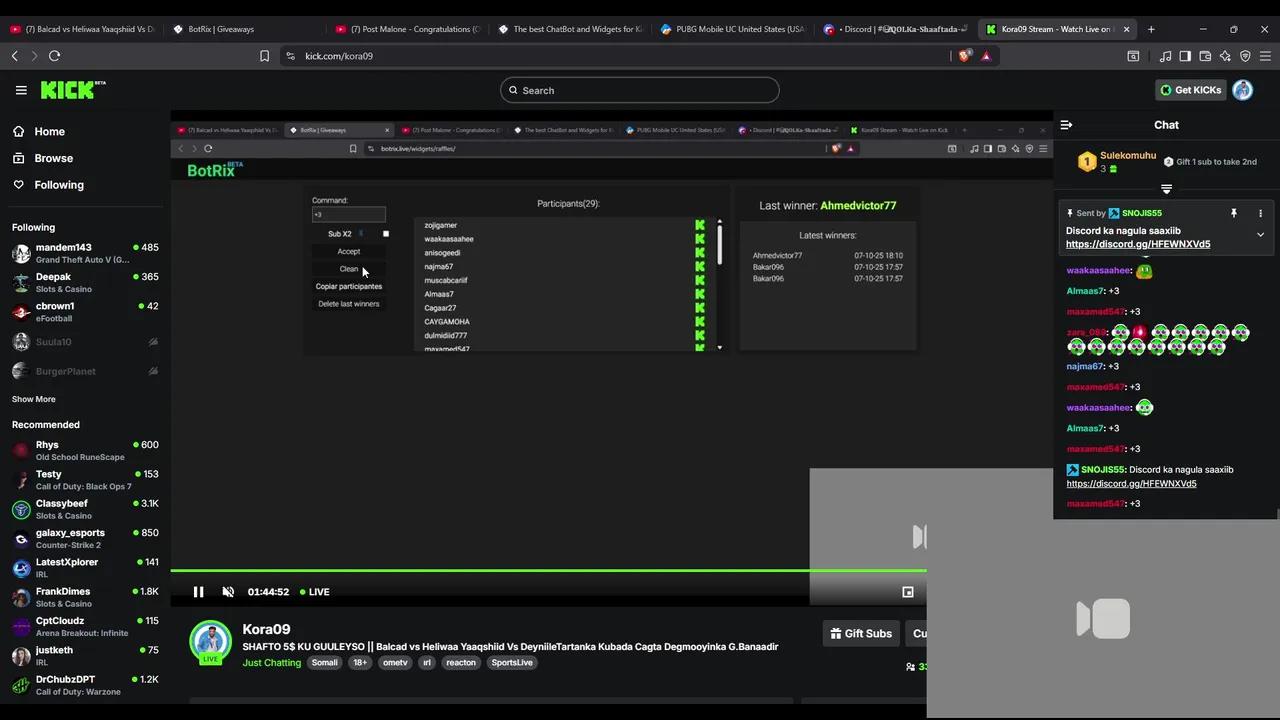The height and width of the screenshot is (720, 1280).
Task: Open cbrown1 channel in Following list
Action: pos(85,312)
